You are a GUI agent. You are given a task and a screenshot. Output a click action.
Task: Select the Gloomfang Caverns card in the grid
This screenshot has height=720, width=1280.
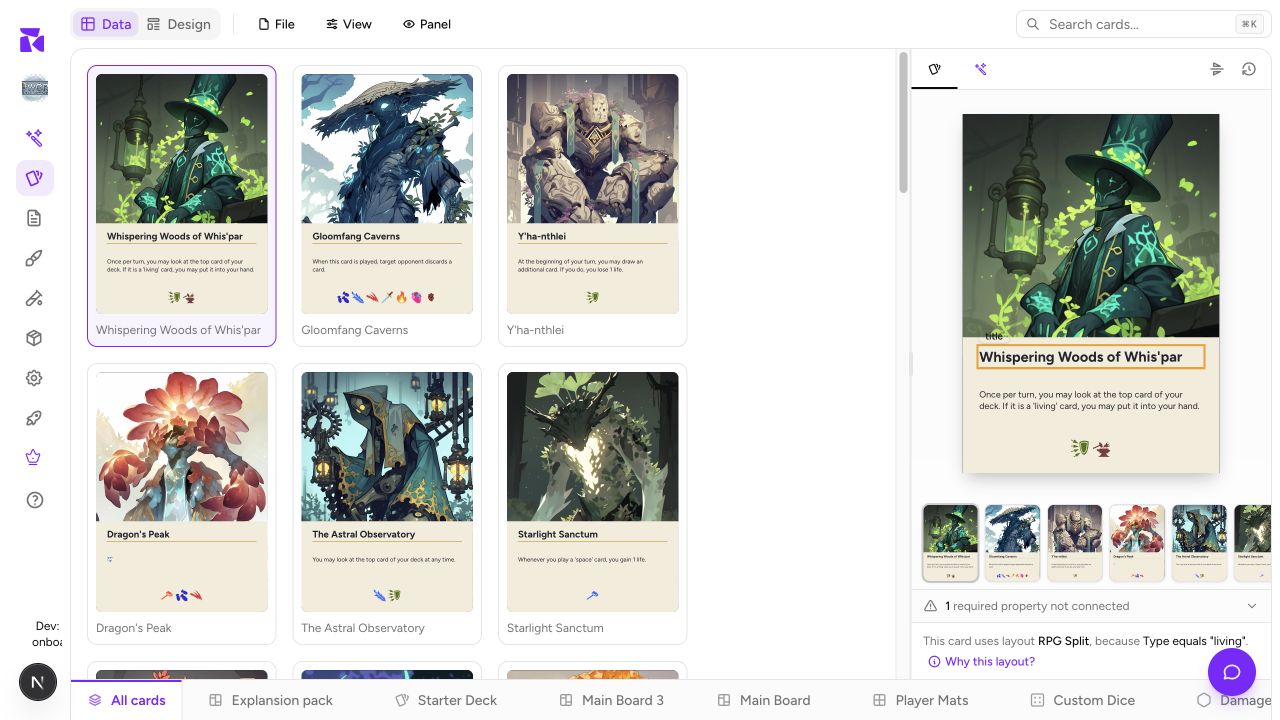coord(387,206)
